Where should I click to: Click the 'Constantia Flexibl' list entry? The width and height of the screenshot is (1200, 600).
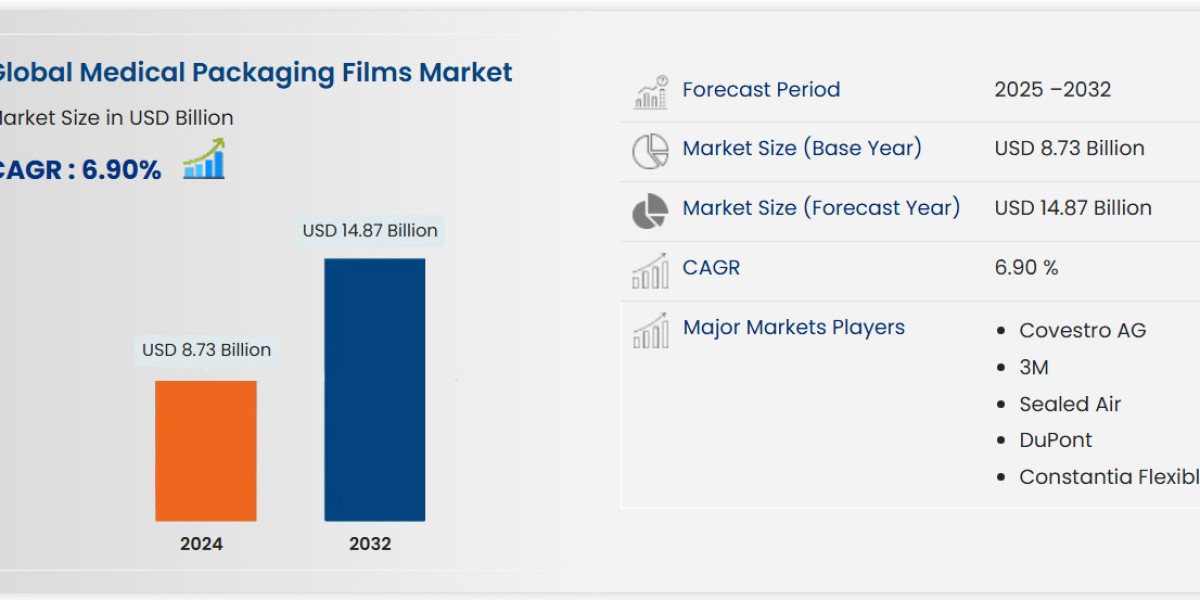tap(1109, 478)
